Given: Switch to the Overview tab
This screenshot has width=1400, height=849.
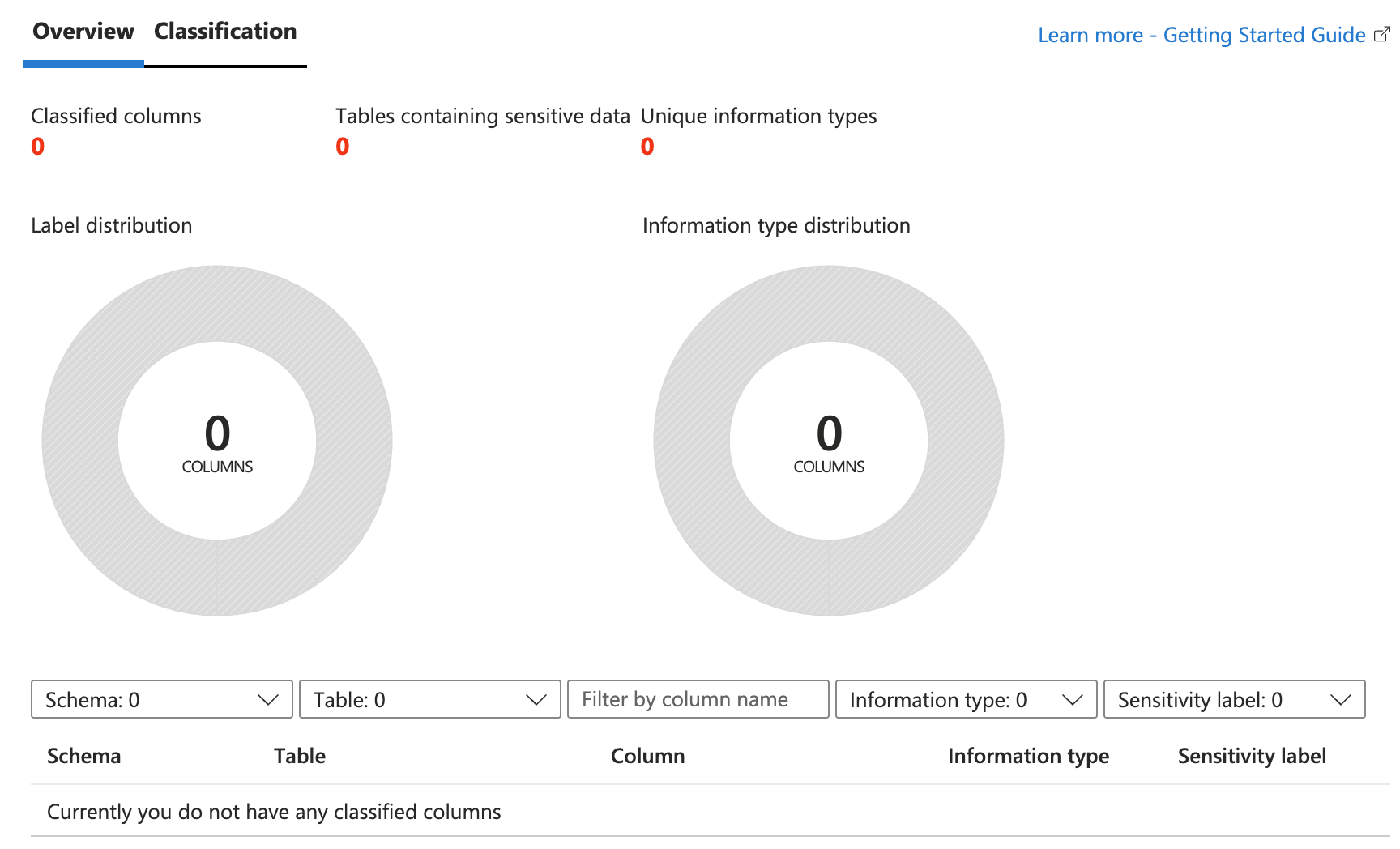Looking at the screenshot, I should click(x=83, y=32).
